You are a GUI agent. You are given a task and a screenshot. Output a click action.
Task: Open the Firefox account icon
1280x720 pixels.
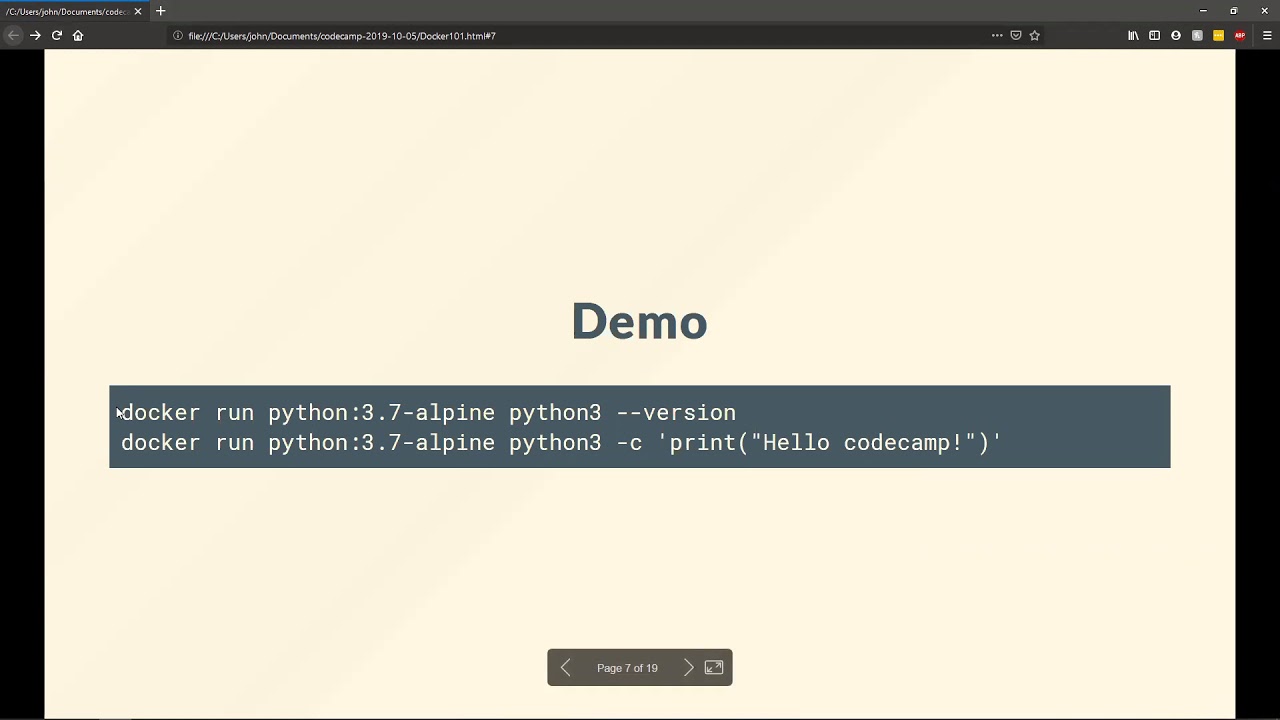tap(1176, 35)
